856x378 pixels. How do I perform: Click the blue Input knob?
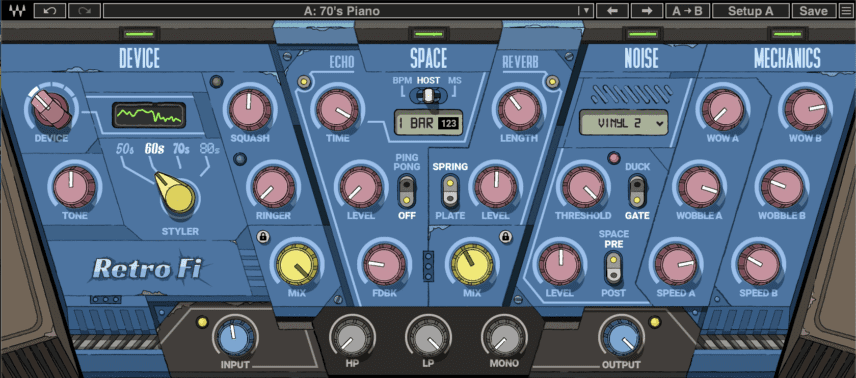point(235,338)
